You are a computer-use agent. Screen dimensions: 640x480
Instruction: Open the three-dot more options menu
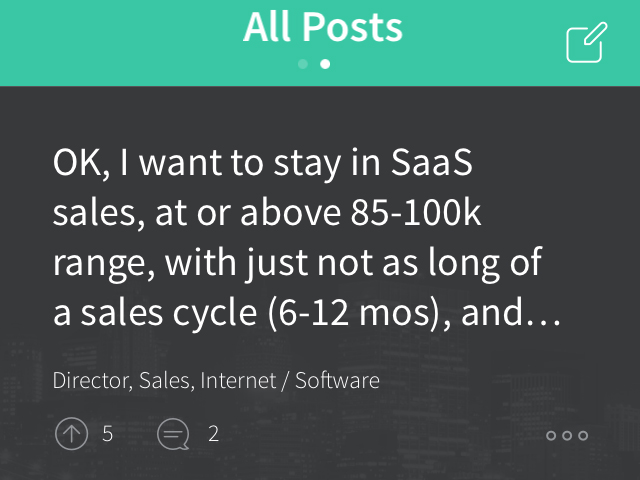pyautogui.click(x=567, y=436)
